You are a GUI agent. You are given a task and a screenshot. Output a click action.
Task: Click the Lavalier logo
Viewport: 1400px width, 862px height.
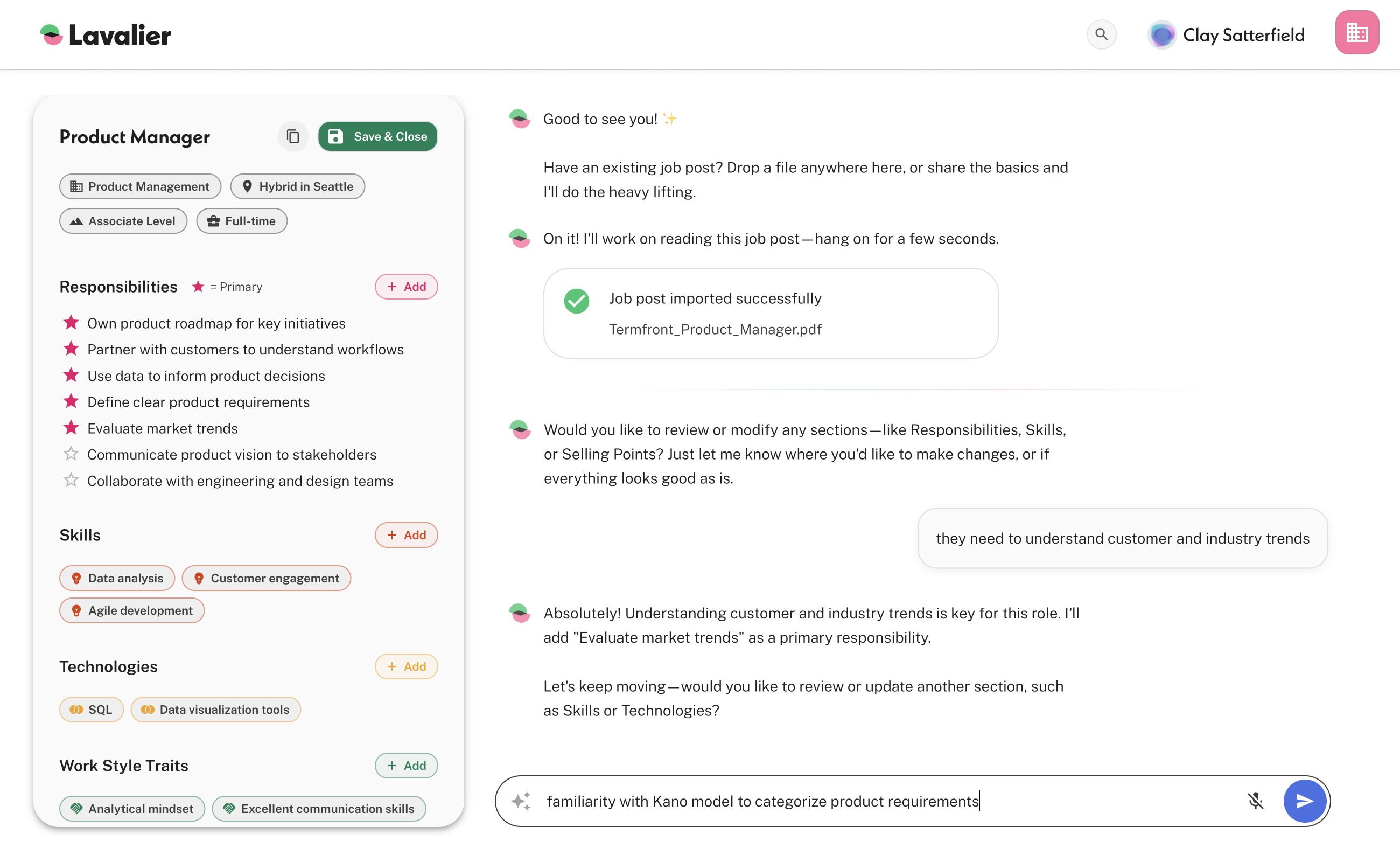106,36
